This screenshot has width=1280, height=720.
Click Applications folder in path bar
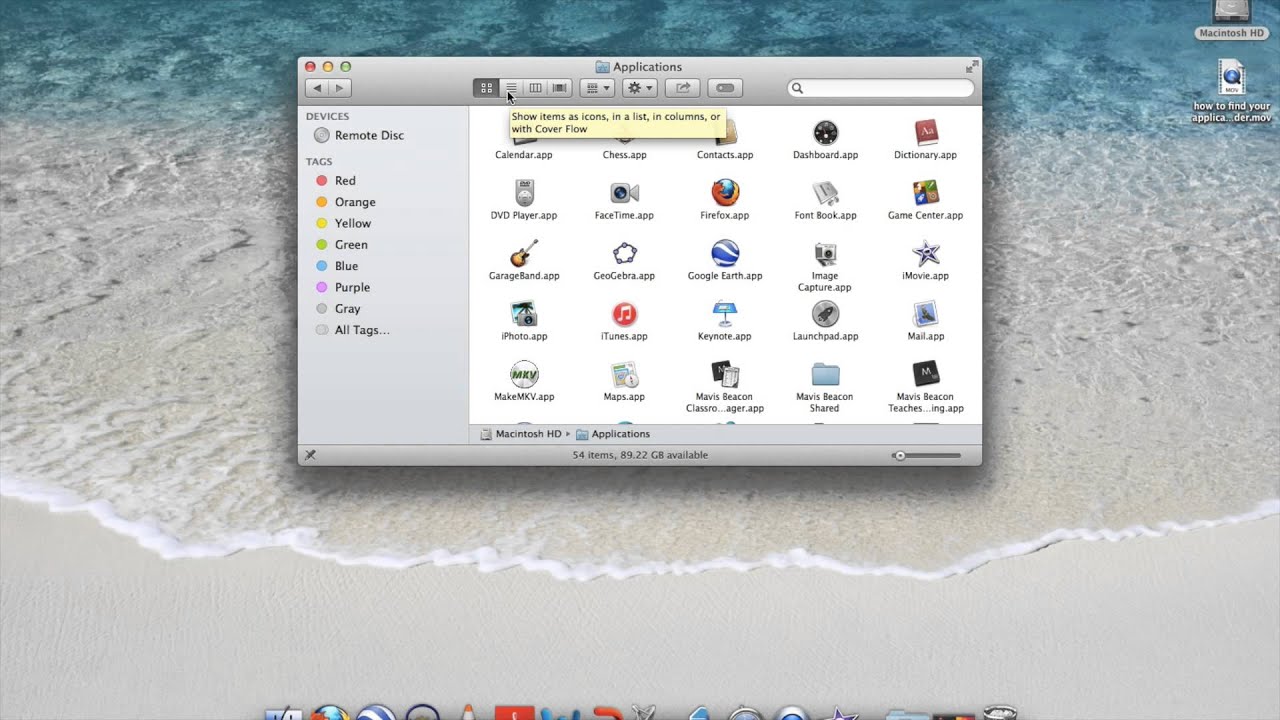click(x=612, y=434)
